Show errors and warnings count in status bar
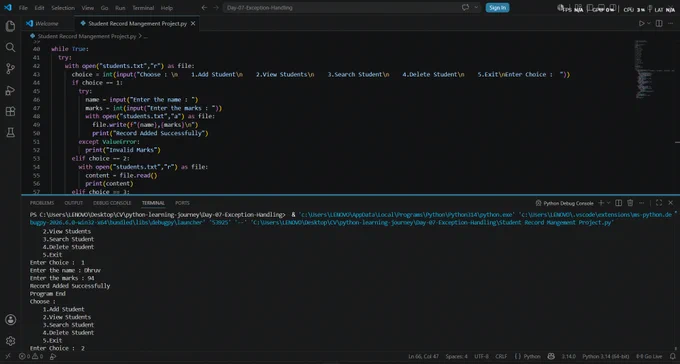This screenshot has height=364, width=680. pos(31,357)
